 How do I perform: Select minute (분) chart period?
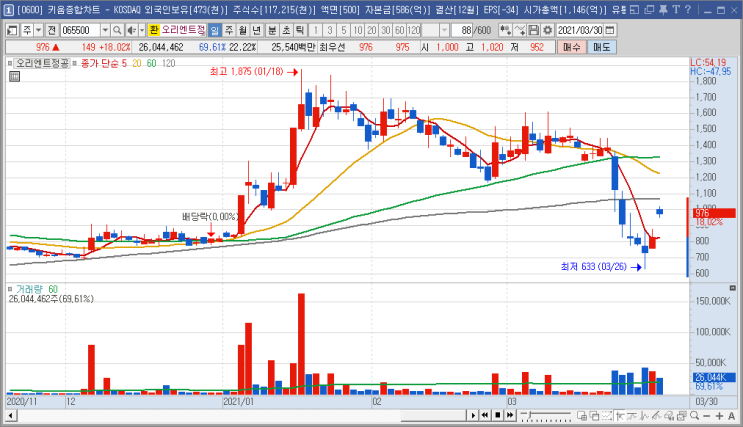click(272, 30)
